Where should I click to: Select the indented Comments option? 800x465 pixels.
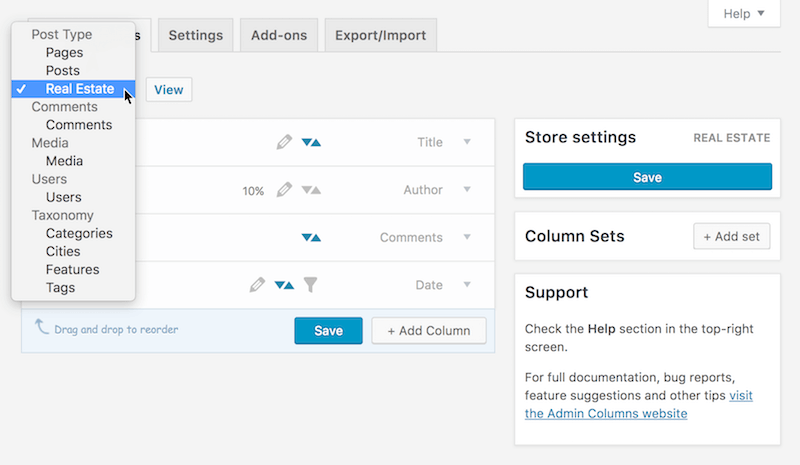[x=73, y=125]
